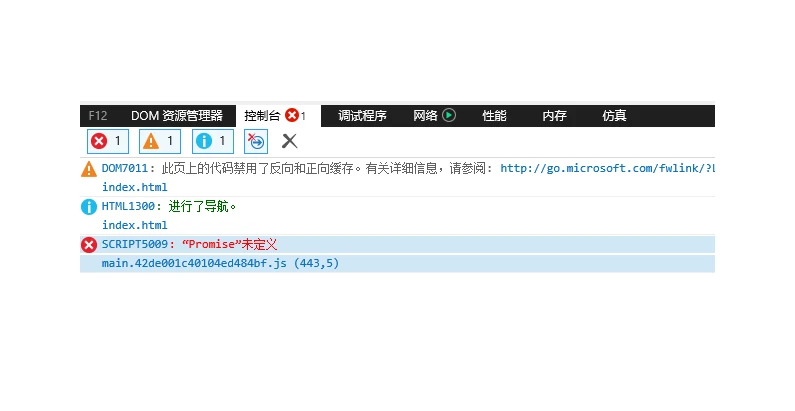Viewport: 795px width, 411px height.
Task: Open the 网络 tab
Action: (425, 116)
